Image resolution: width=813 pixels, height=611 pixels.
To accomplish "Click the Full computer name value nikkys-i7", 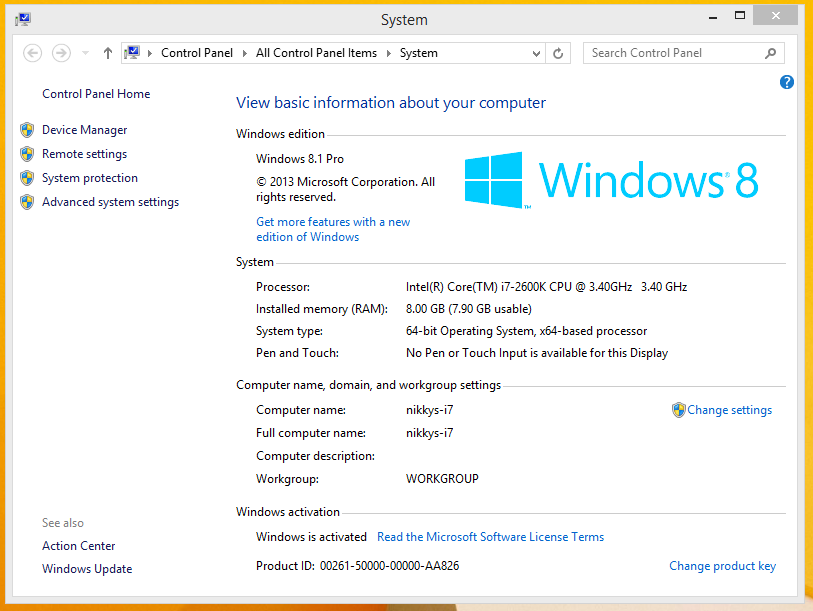I will click(429, 433).
